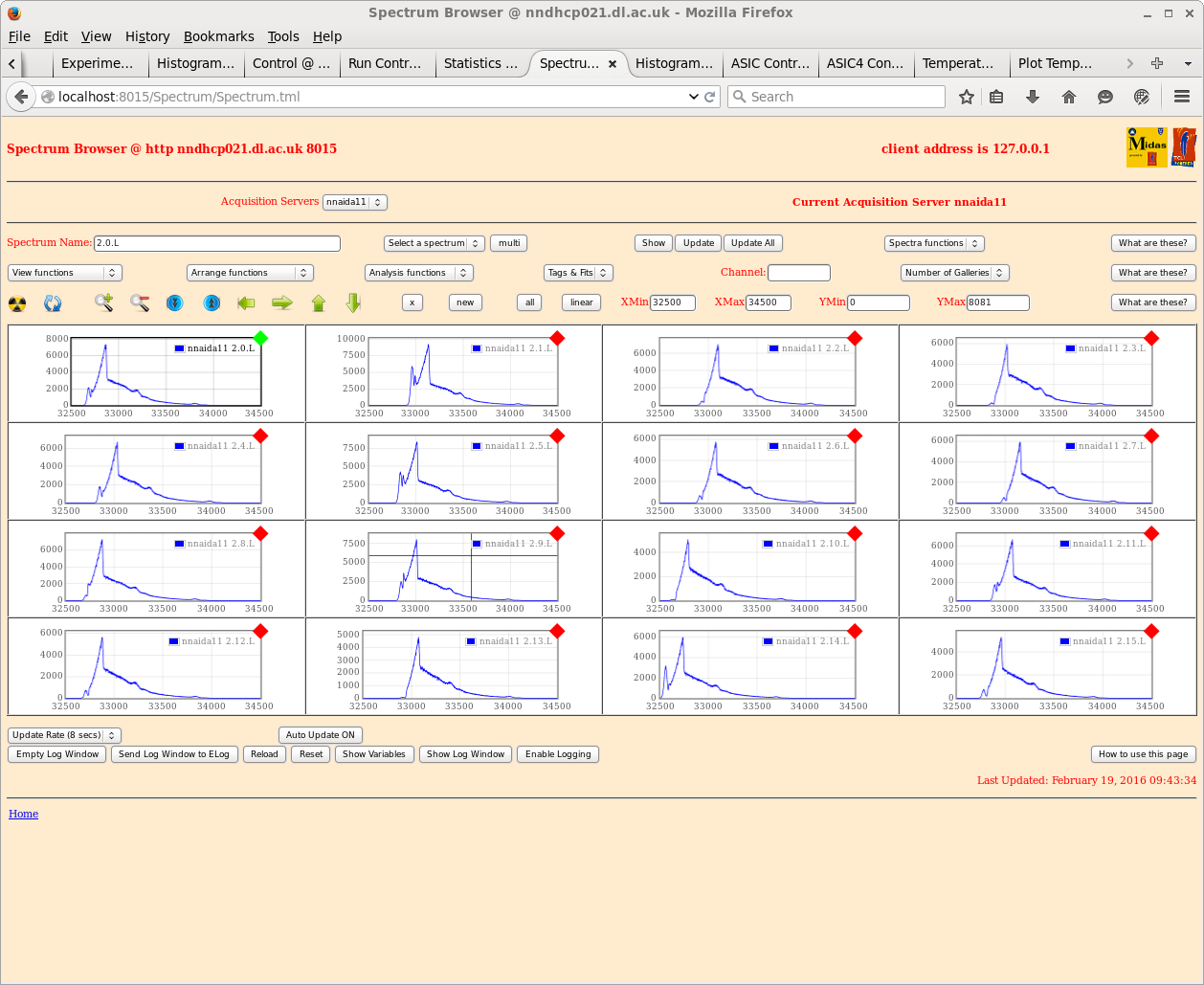
Task: Zoom in with the magnifier plus icon
Action: [x=103, y=303]
